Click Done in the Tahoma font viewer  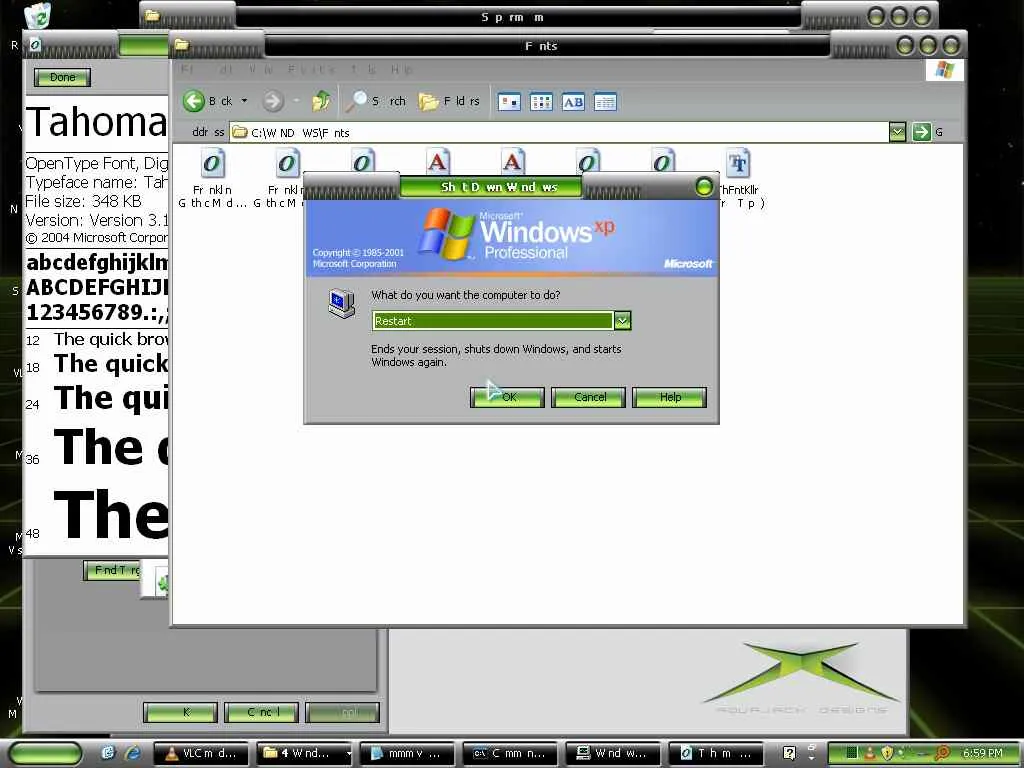point(62,77)
